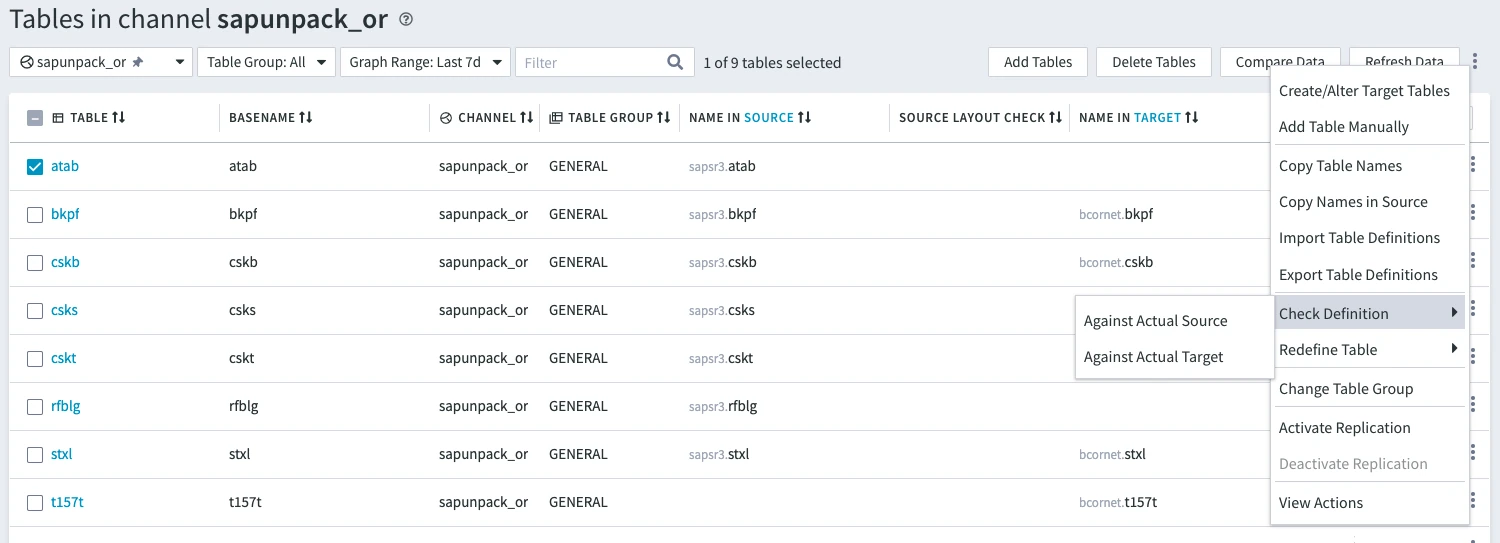Sort by SOURCE LAYOUT CHECK column arrows
1500x543 pixels.
[1055, 118]
